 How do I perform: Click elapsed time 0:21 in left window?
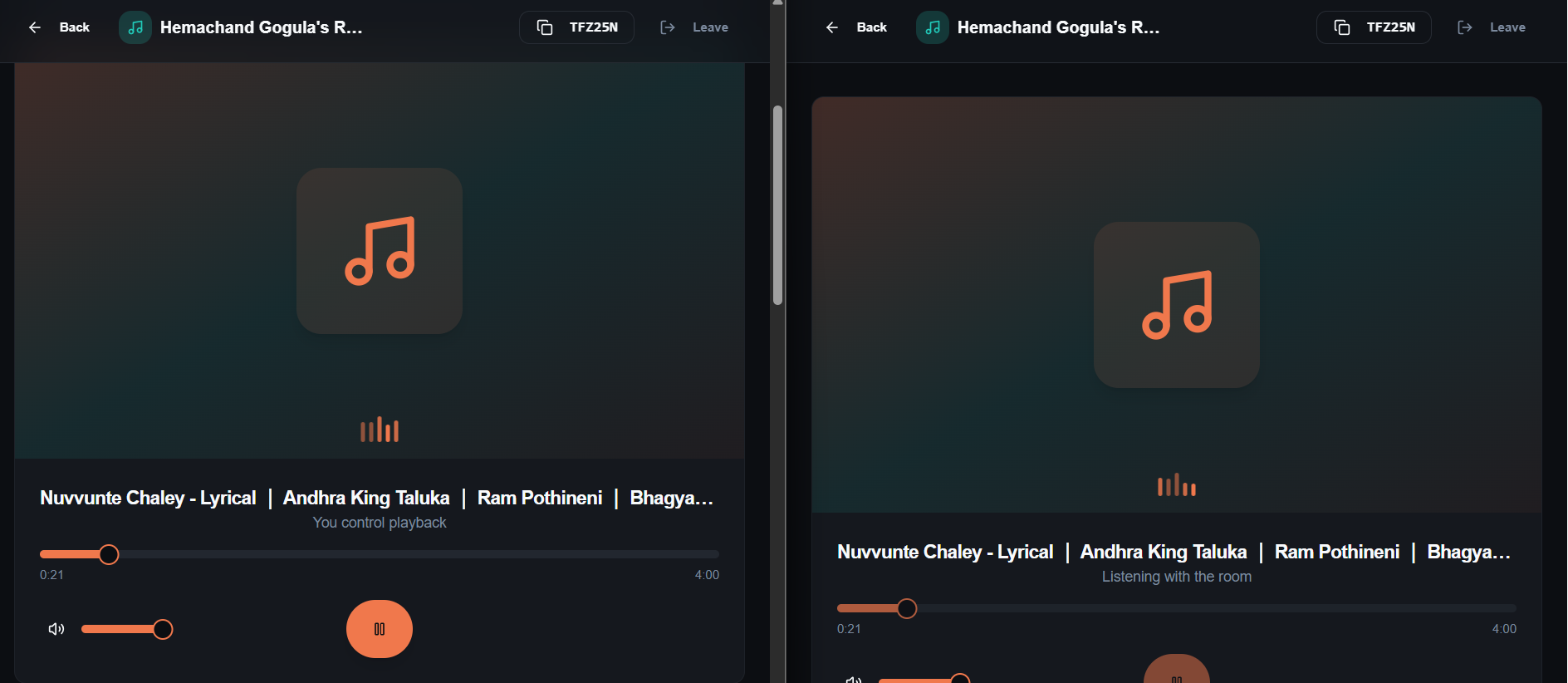coord(51,575)
